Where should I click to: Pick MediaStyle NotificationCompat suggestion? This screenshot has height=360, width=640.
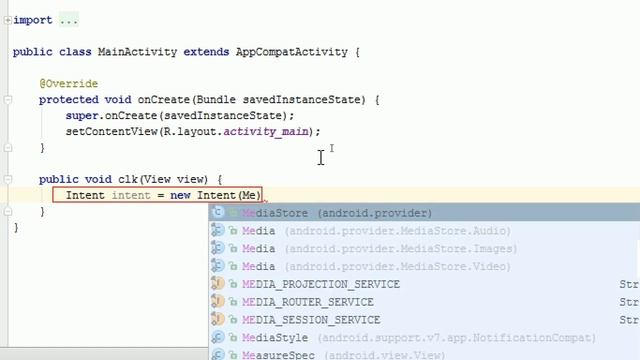click(x=424, y=338)
